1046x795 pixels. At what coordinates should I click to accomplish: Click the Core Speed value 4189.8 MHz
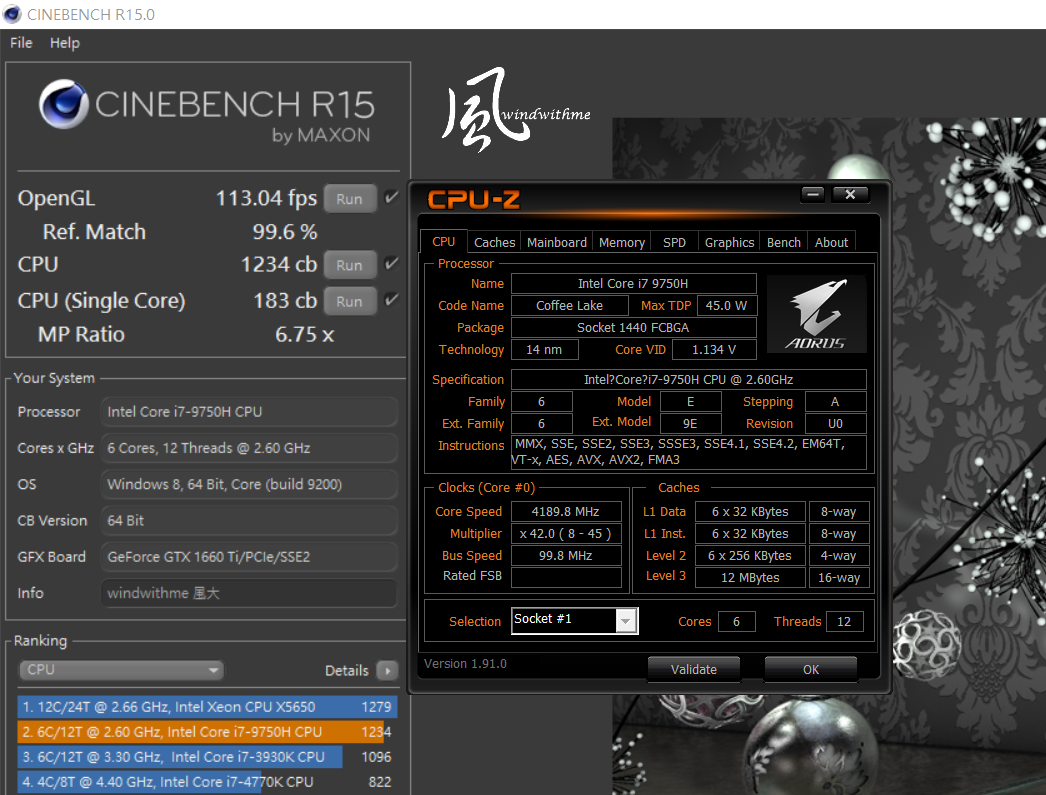[x=566, y=512]
